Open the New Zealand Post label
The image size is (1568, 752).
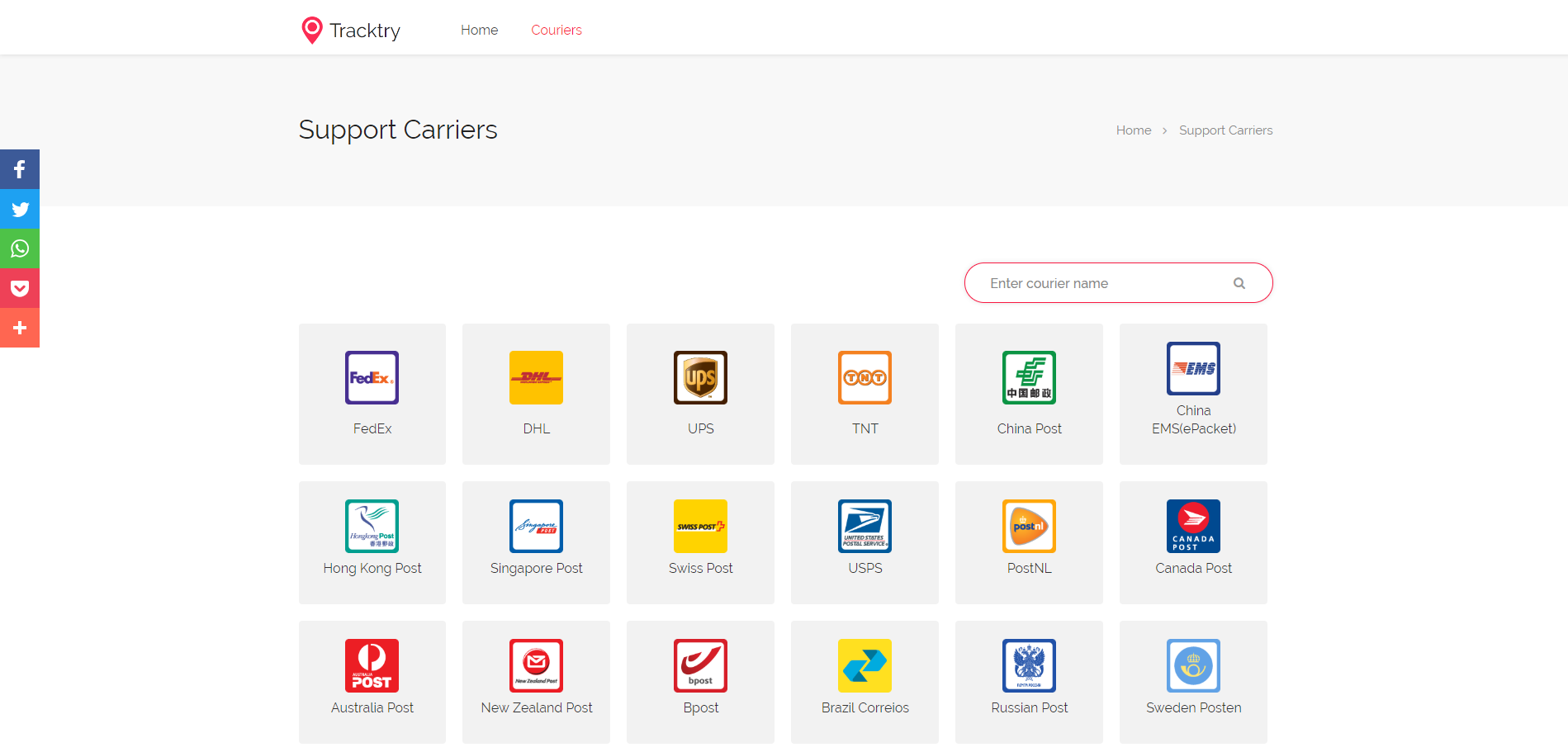point(537,707)
